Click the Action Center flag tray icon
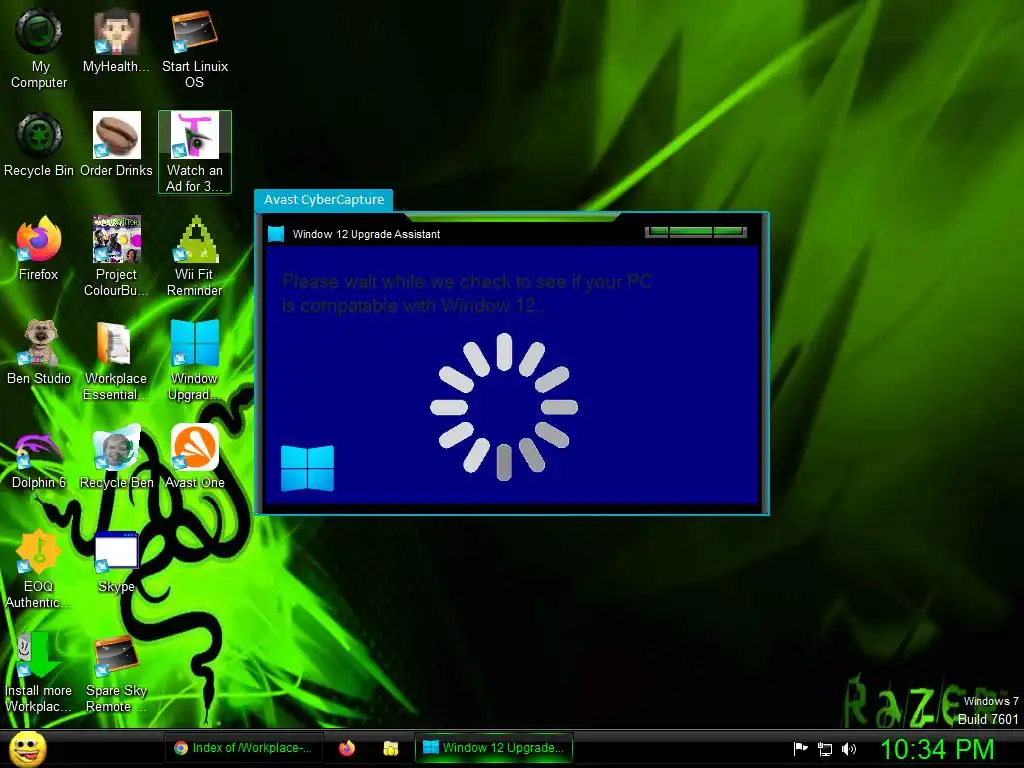The image size is (1024, 768). (x=800, y=749)
